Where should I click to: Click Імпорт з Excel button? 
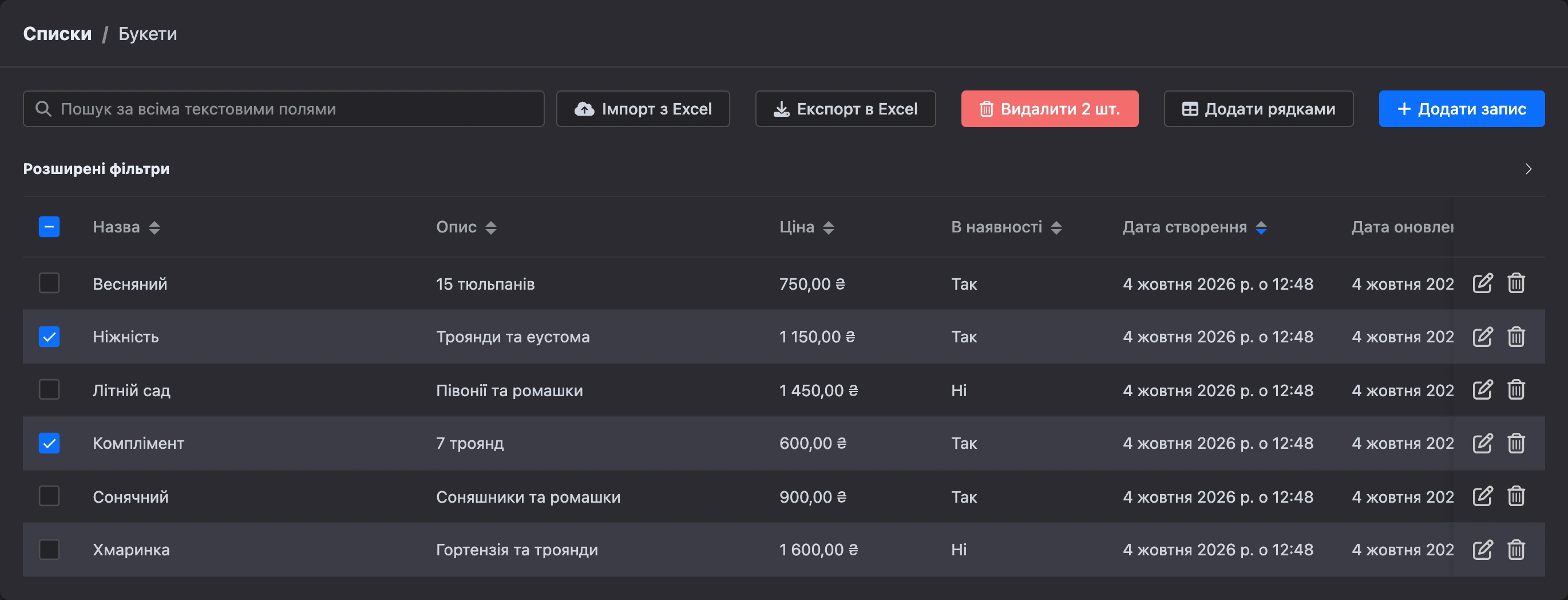(643, 108)
